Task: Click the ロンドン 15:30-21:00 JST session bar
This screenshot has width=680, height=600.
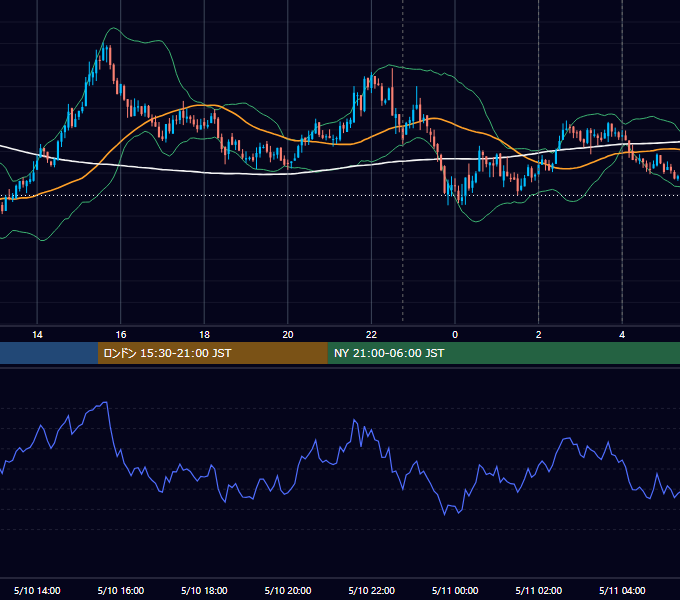Action: [x=212, y=353]
